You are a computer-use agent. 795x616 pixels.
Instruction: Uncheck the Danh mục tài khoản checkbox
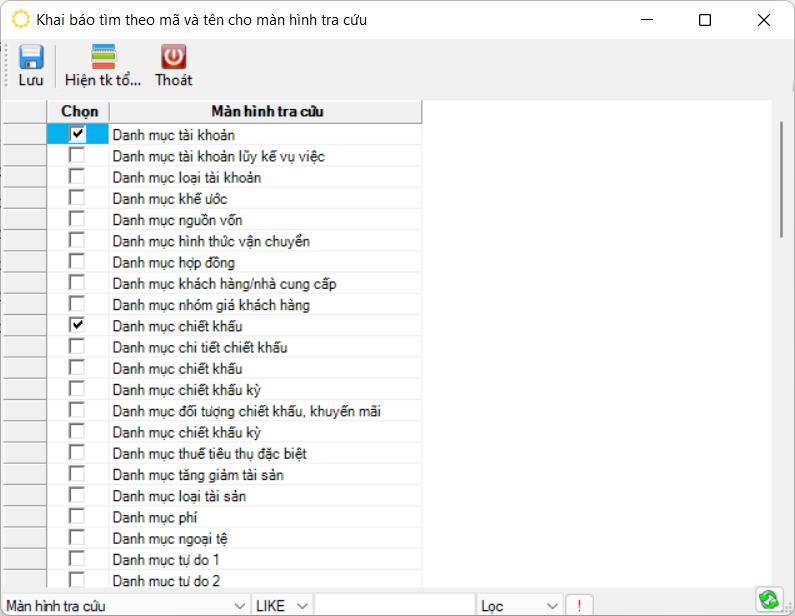(x=77, y=134)
